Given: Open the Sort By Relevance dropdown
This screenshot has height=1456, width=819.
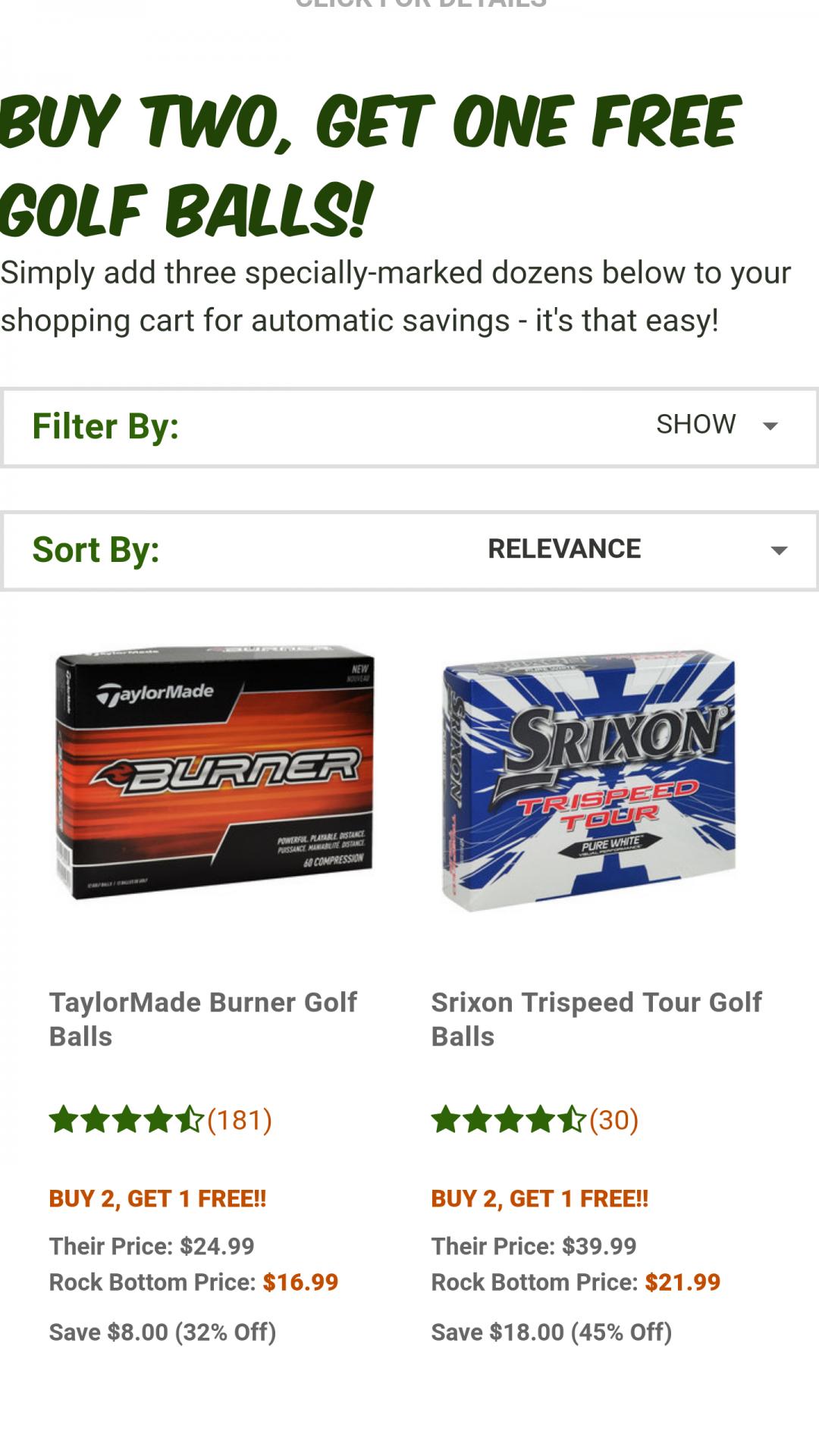Looking at the screenshot, I should click(x=637, y=550).
